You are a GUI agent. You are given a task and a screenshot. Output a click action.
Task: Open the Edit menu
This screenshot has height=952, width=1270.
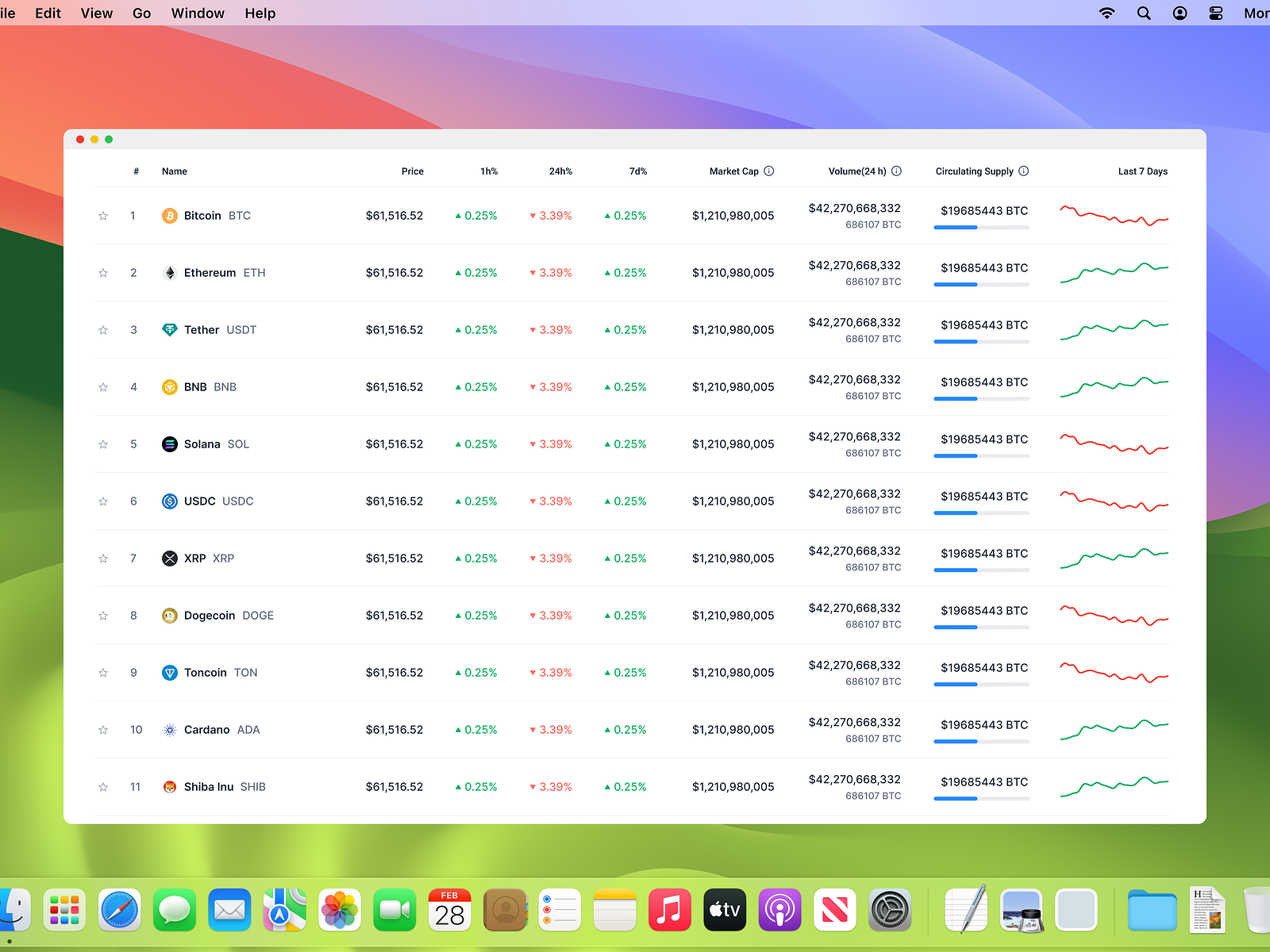pos(48,13)
